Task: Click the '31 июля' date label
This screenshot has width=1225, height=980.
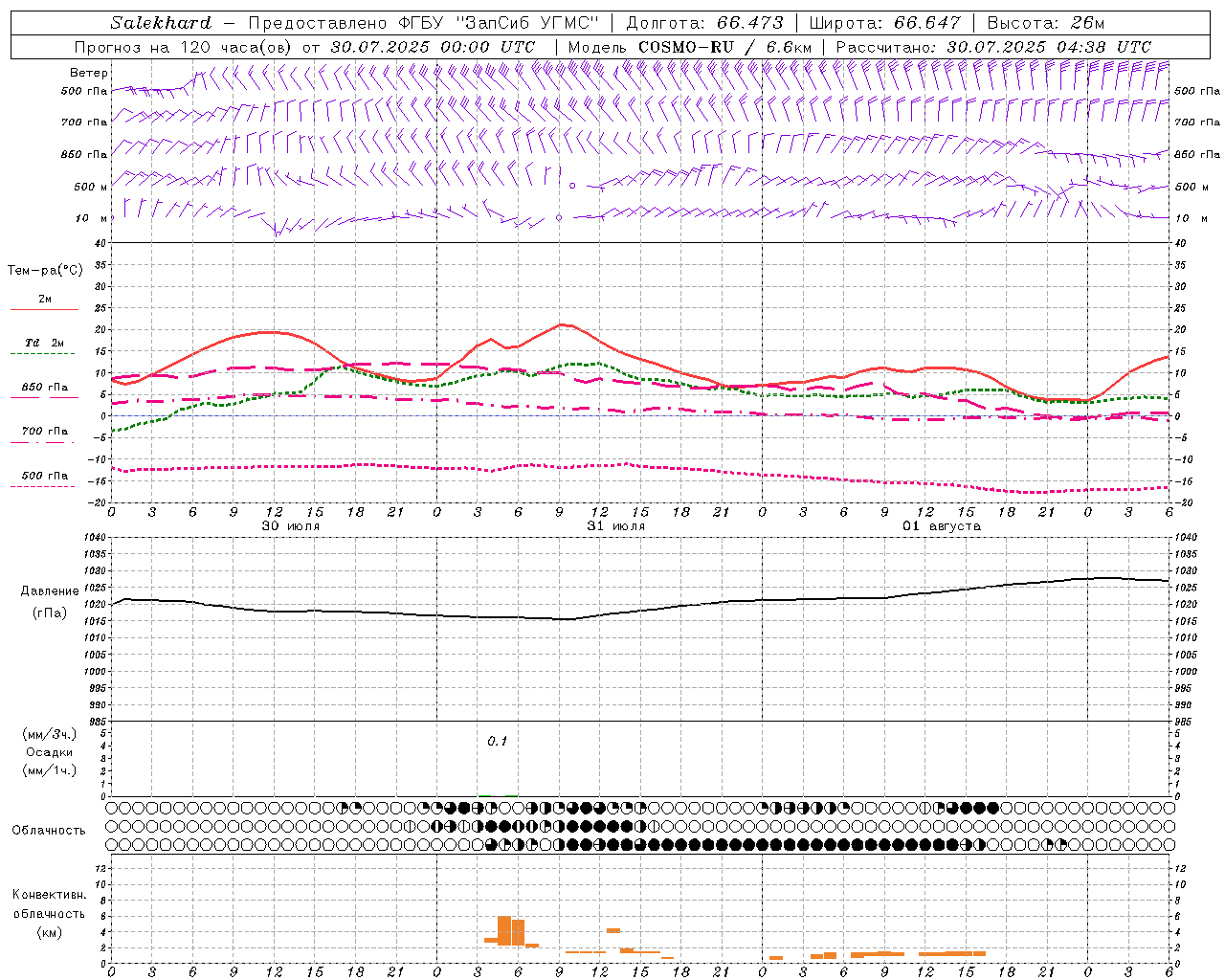Action: tap(616, 526)
